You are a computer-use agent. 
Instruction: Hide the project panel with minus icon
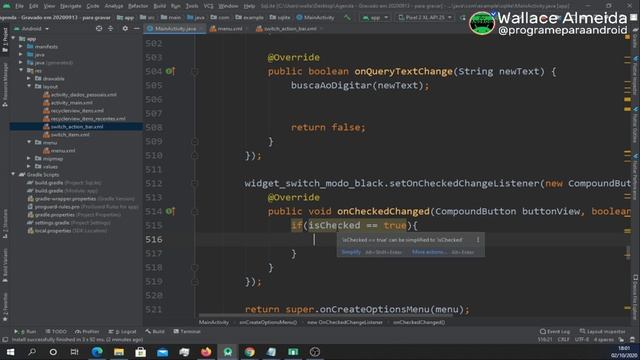pos(136,29)
